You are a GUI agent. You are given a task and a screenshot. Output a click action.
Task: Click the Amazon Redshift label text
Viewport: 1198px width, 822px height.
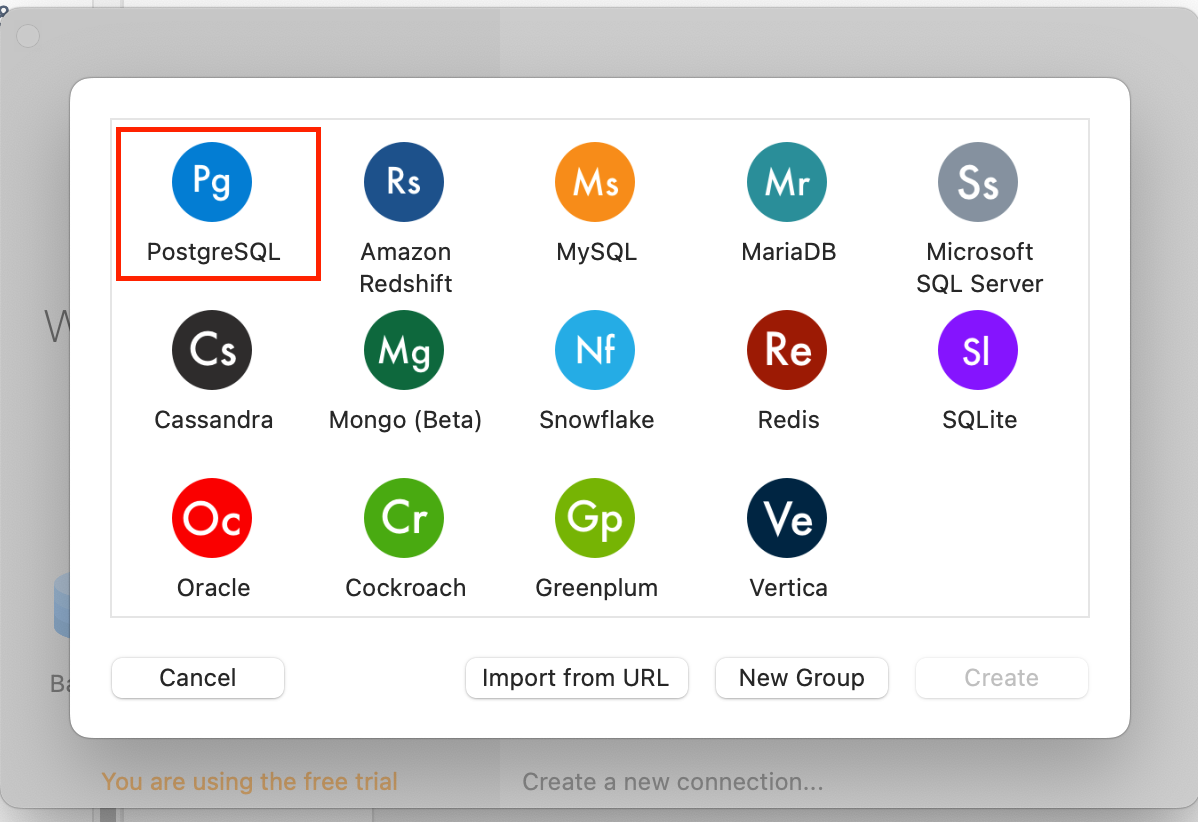[406, 267]
